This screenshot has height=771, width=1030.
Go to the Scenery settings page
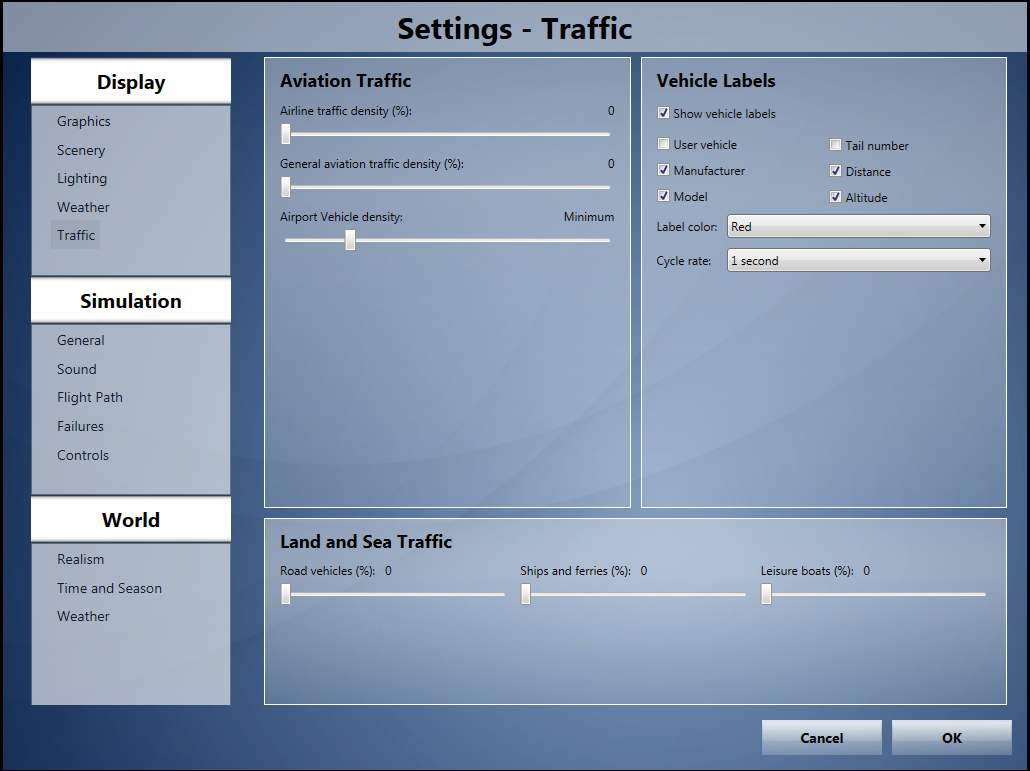pyautogui.click(x=81, y=151)
